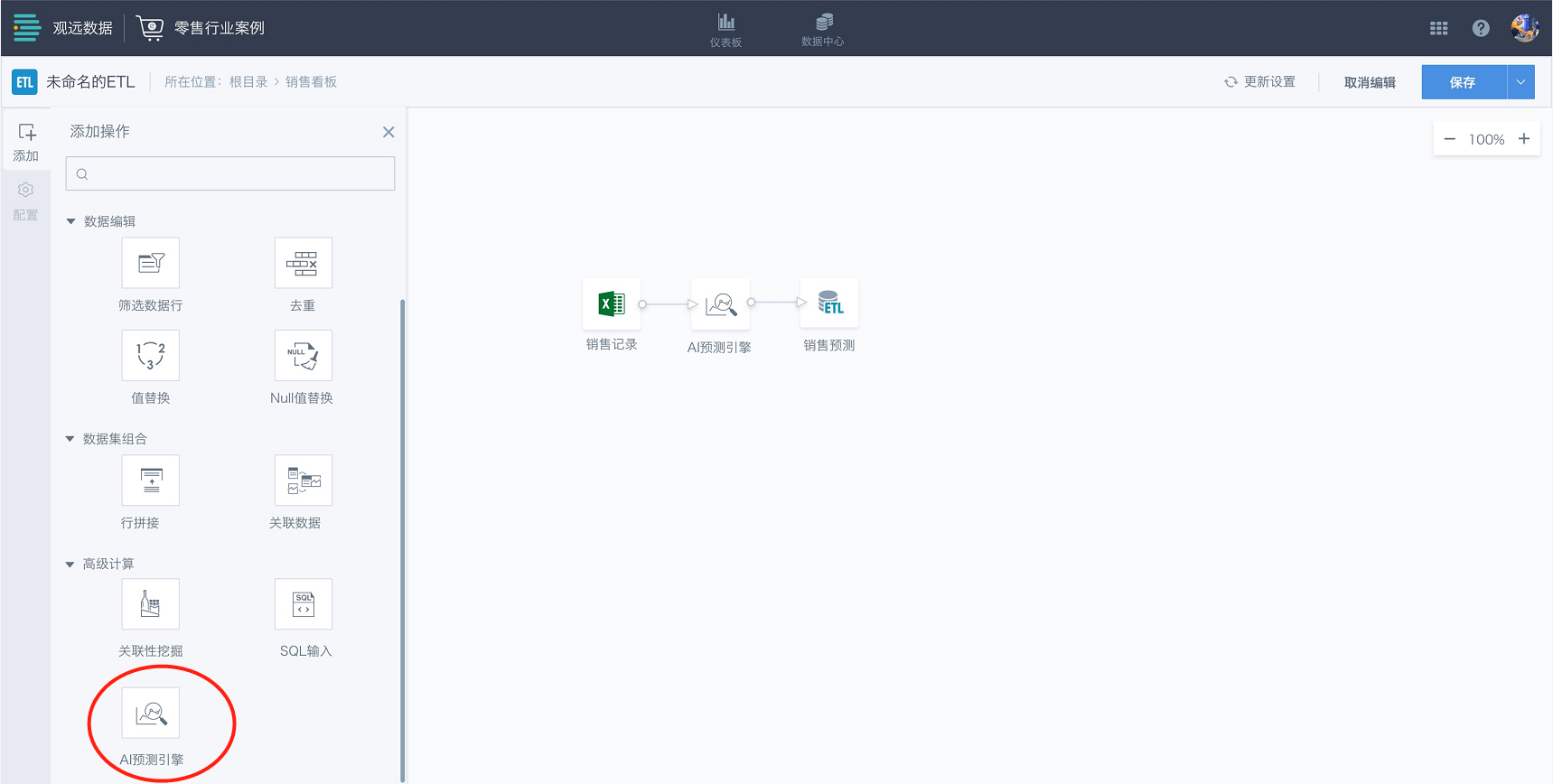Collapse the 数据集组合 section
Viewport: 1553px width, 784px height.
tap(70, 439)
